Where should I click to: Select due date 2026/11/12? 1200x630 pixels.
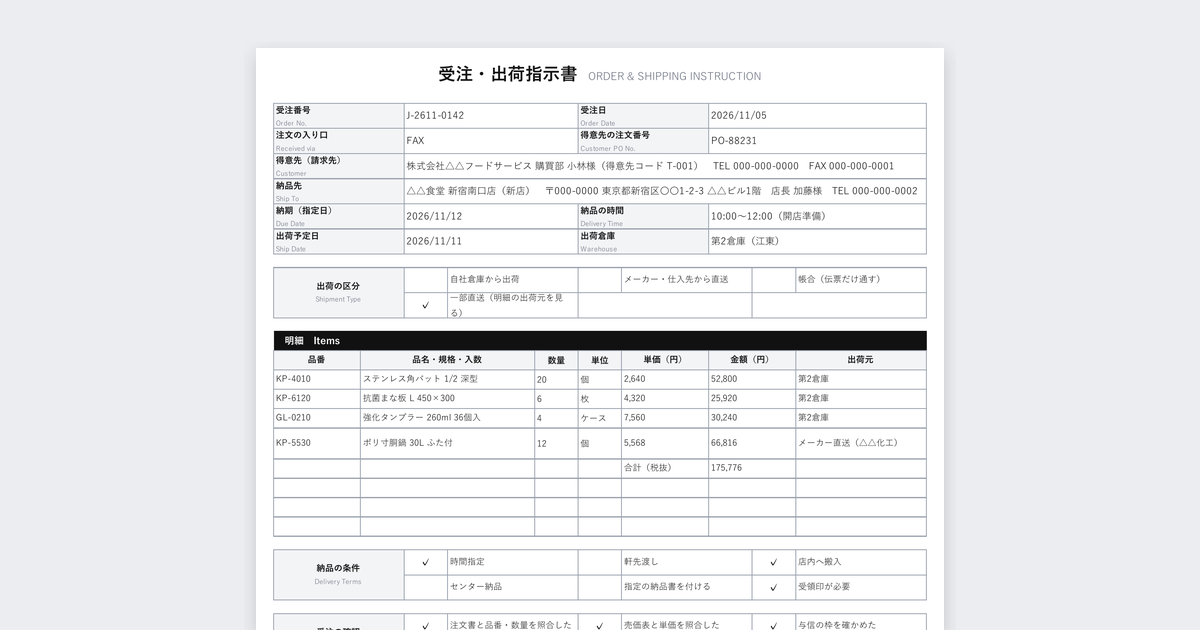[x=434, y=216]
